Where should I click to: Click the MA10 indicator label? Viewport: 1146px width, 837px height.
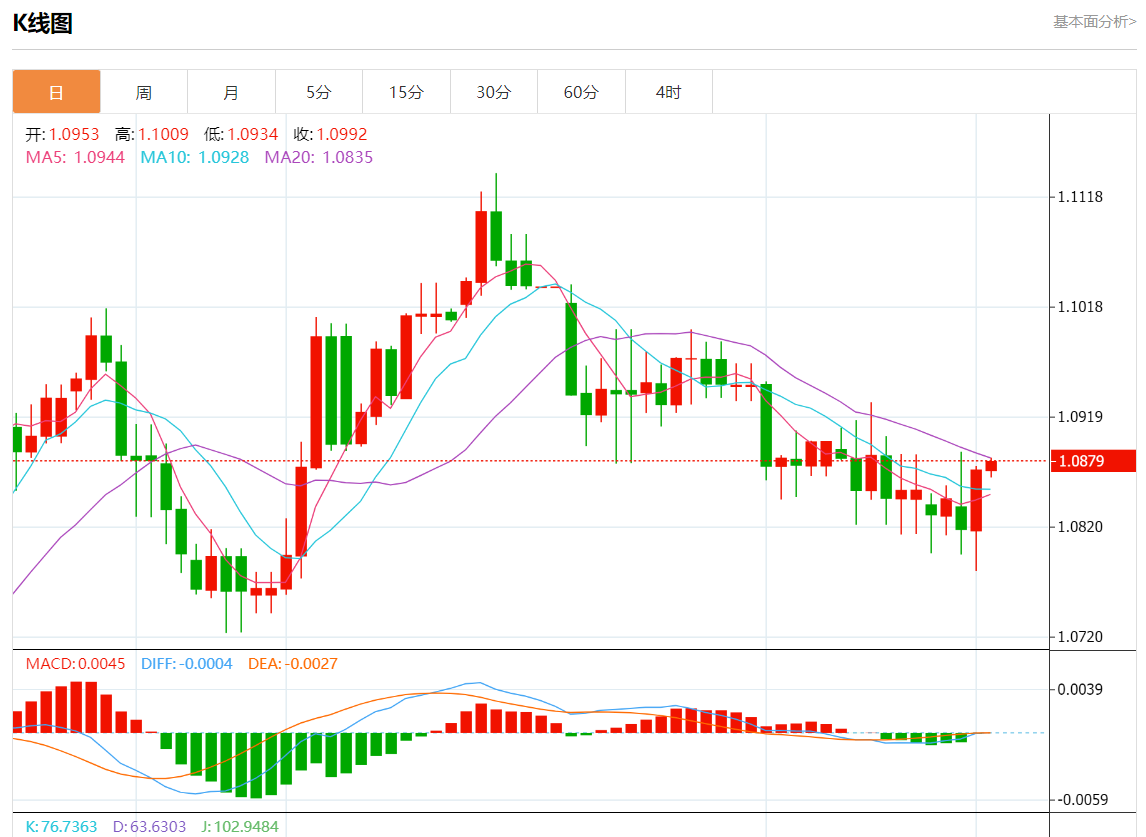[x=194, y=157]
